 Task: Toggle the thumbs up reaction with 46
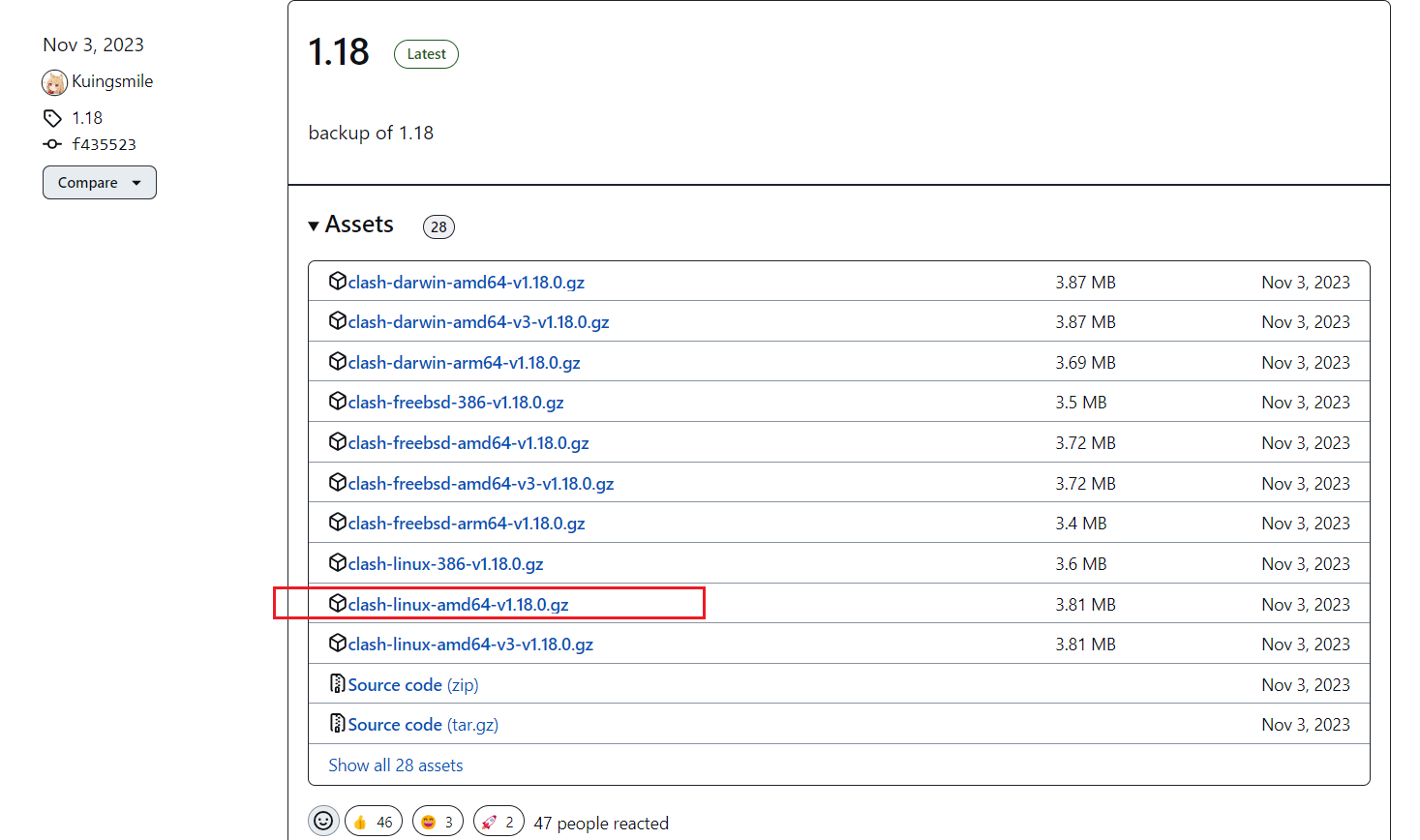[x=373, y=822]
